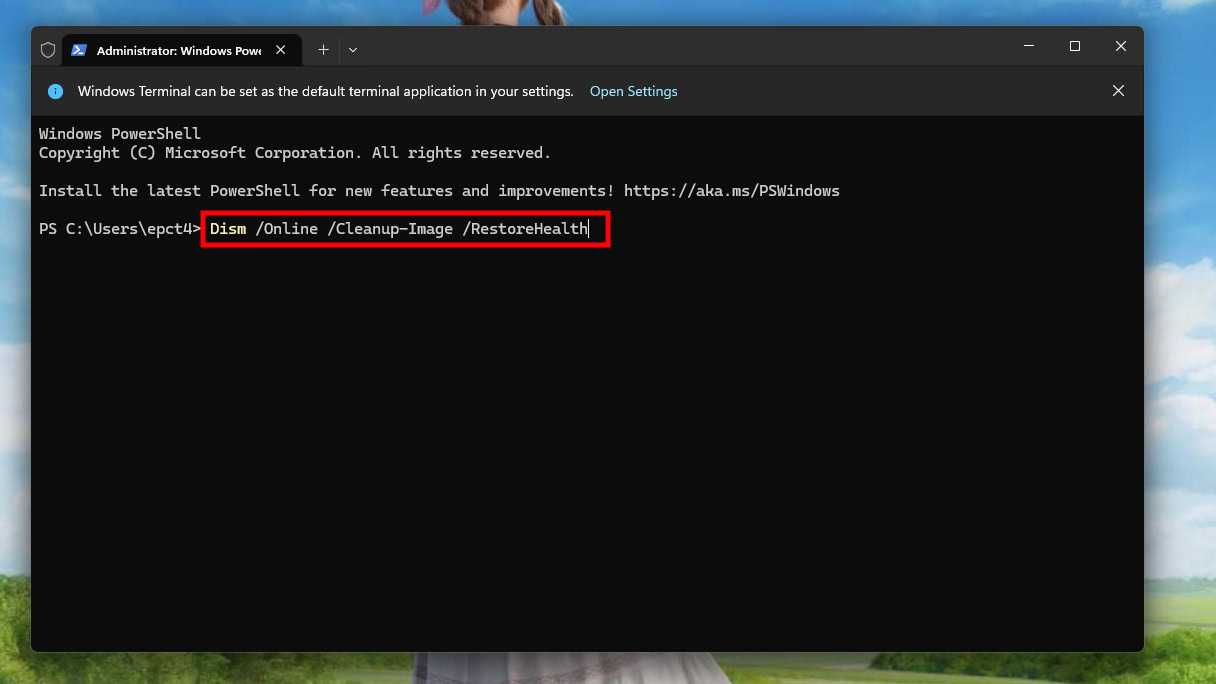Close the Administrator PowerShell tab
The height and width of the screenshot is (684, 1216).
point(280,50)
